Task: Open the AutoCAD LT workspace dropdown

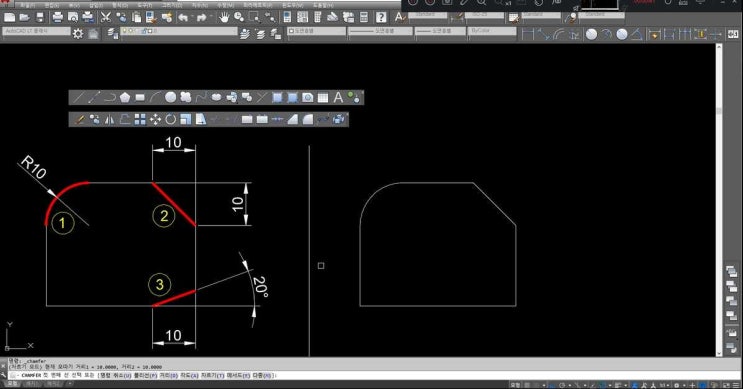Action: [36, 31]
